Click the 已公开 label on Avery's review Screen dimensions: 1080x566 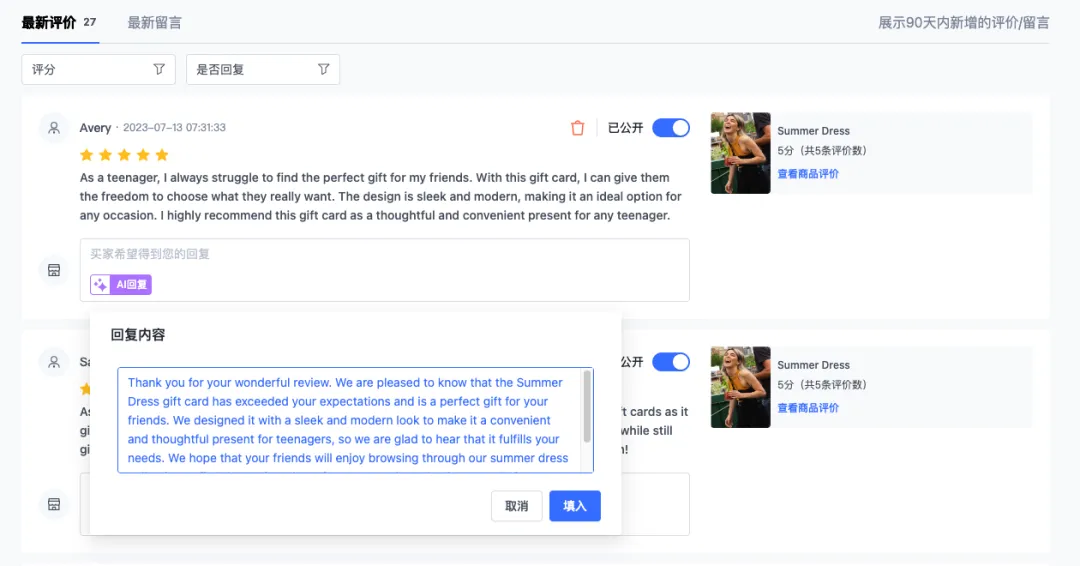[x=625, y=128]
